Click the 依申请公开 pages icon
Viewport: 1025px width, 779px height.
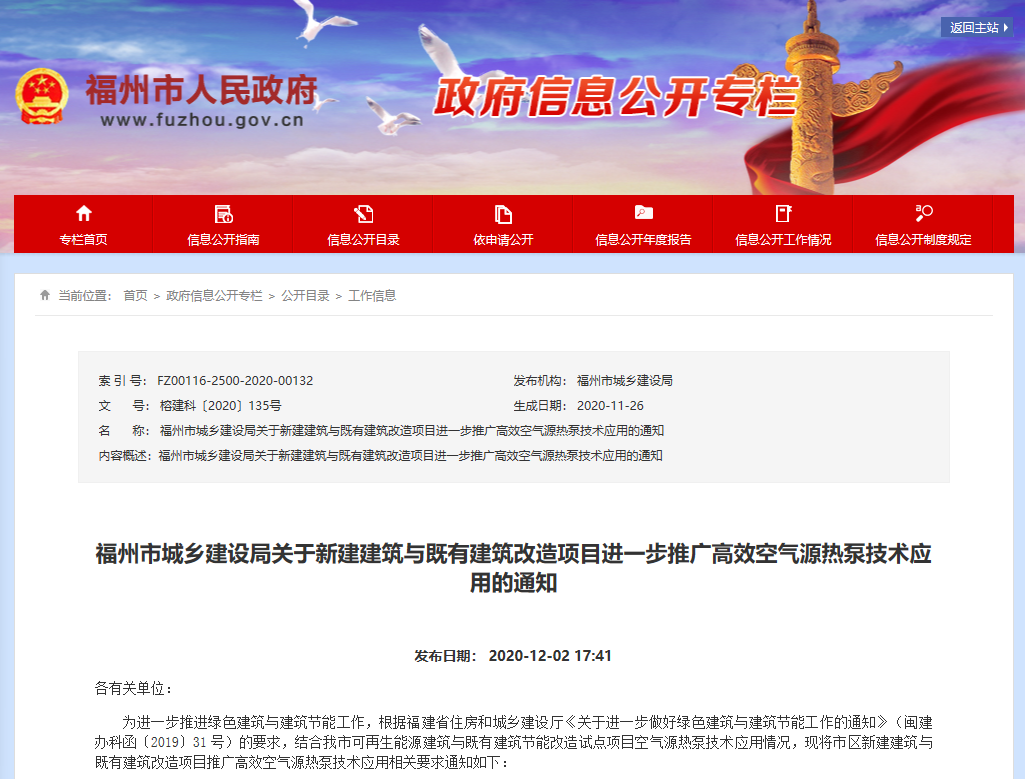tap(503, 213)
